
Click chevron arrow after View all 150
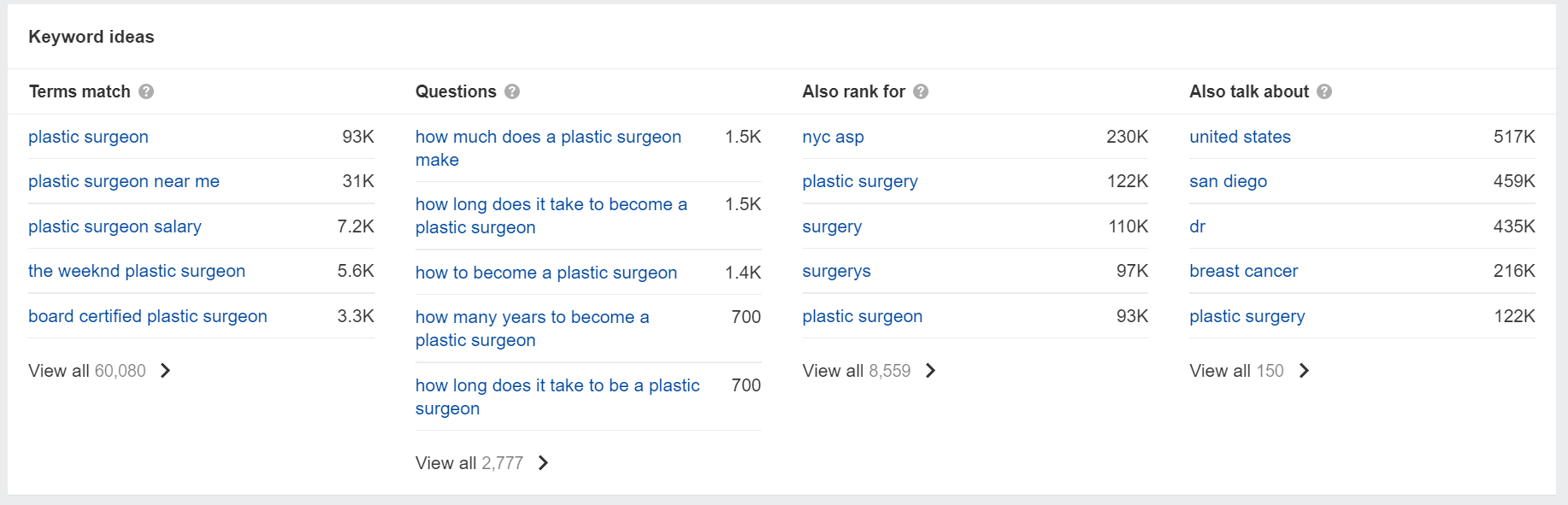click(1304, 371)
